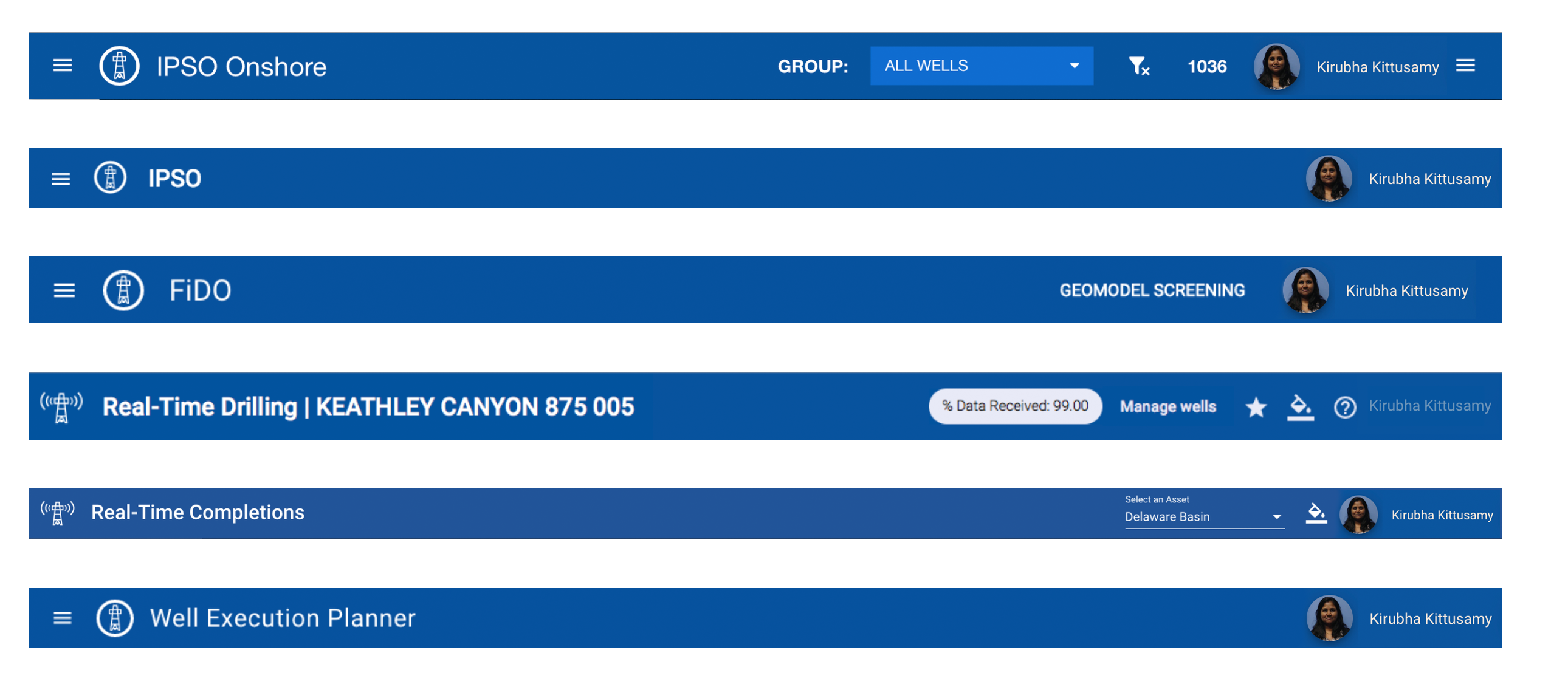Expand Select an Asset Delaware Basin dropdown
1568x684 pixels.
pyautogui.click(x=1203, y=516)
